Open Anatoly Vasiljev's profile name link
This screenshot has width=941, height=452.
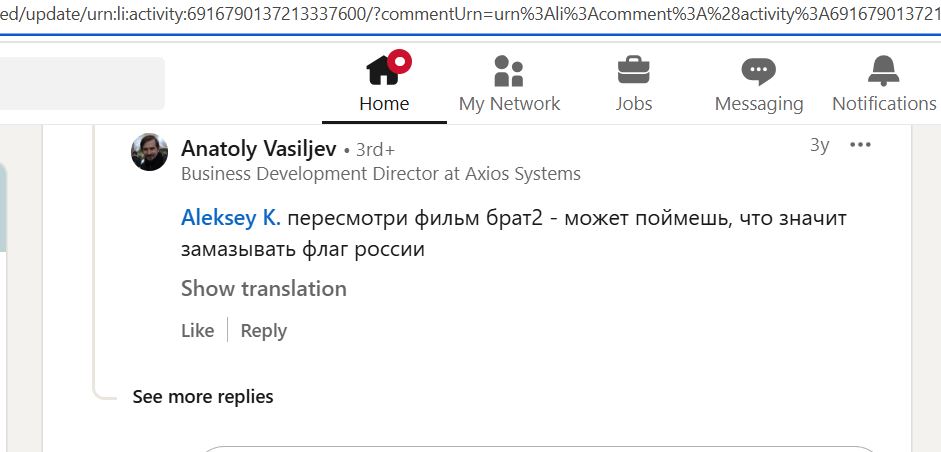pyautogui.click(x=259, y=148)
